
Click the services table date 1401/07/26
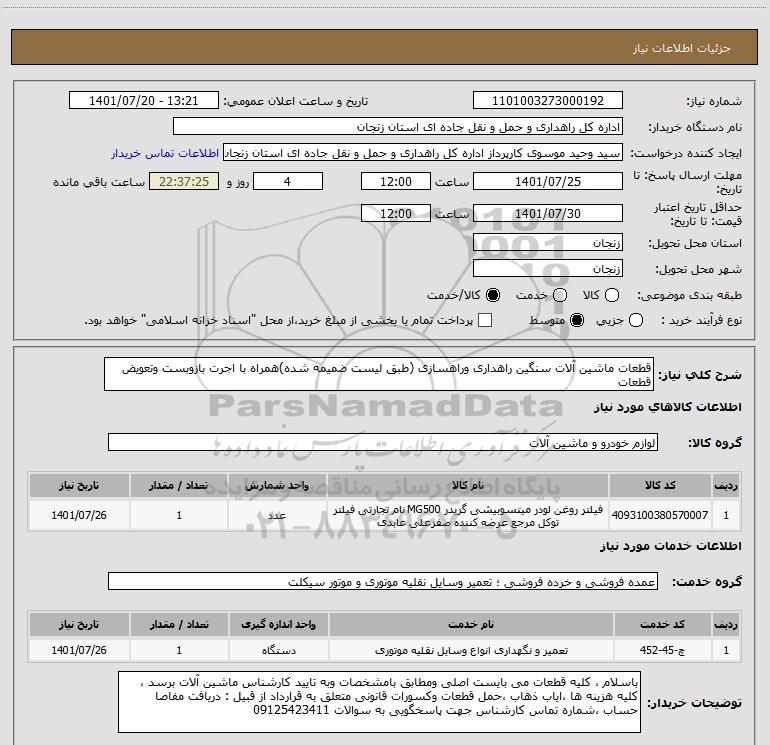click(79, 650)
